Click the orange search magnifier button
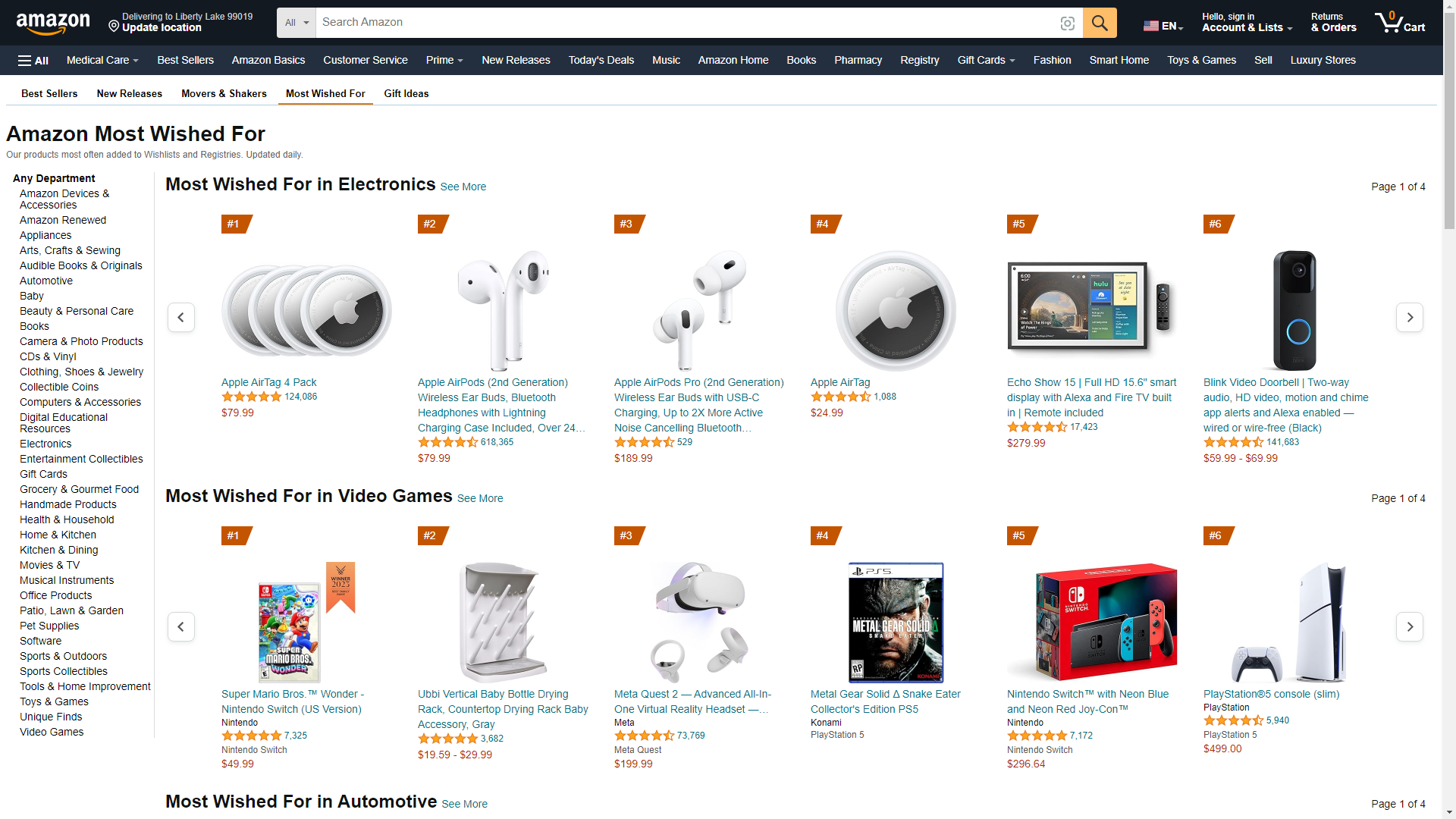This screenshot has width=1456, height=819. pyautogui.click(x=1100, y=23)
